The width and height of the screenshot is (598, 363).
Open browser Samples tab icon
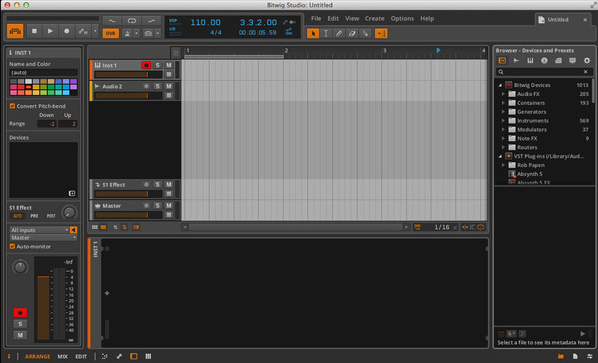(x=516, y=61)
